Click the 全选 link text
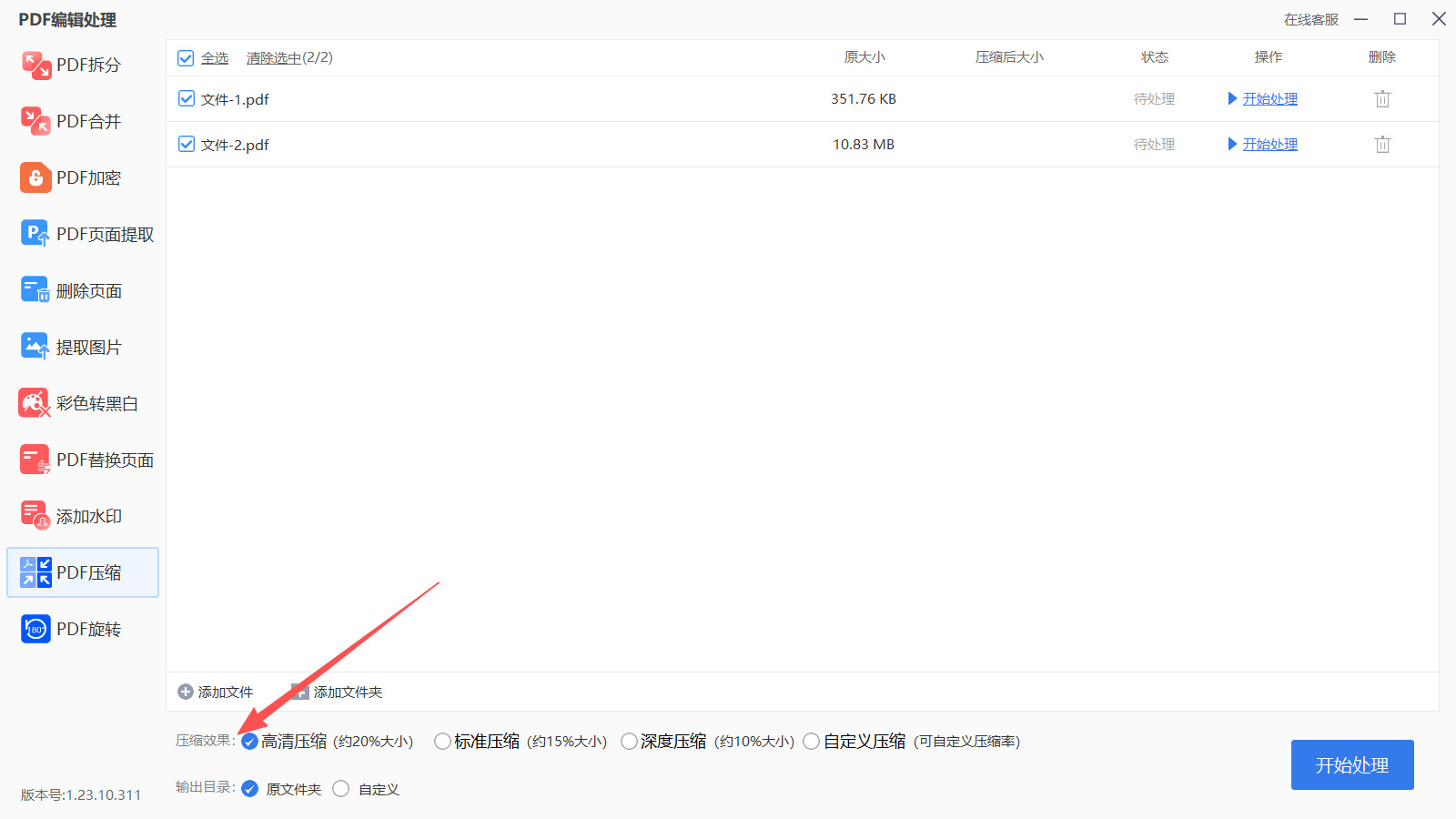 click(215, 58)
